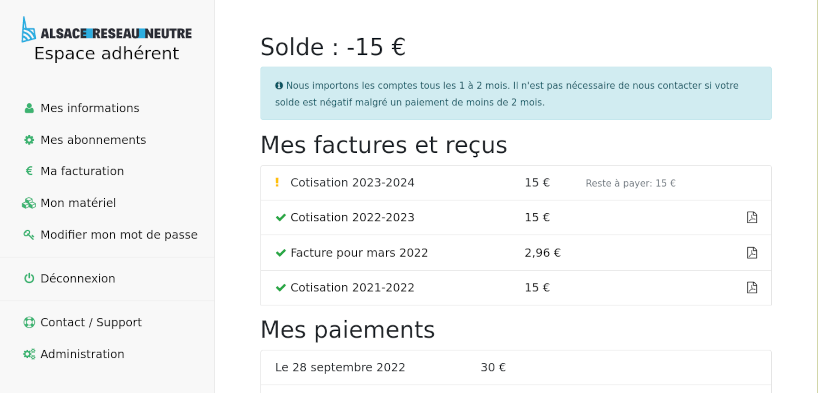Viewport: 818px width, 393px height.
Task: Open Mon matériel section
Action: 78,203
